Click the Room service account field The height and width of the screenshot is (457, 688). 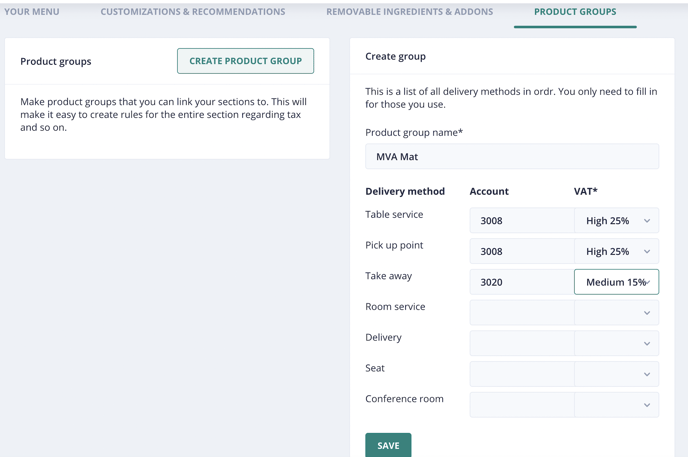522,313
